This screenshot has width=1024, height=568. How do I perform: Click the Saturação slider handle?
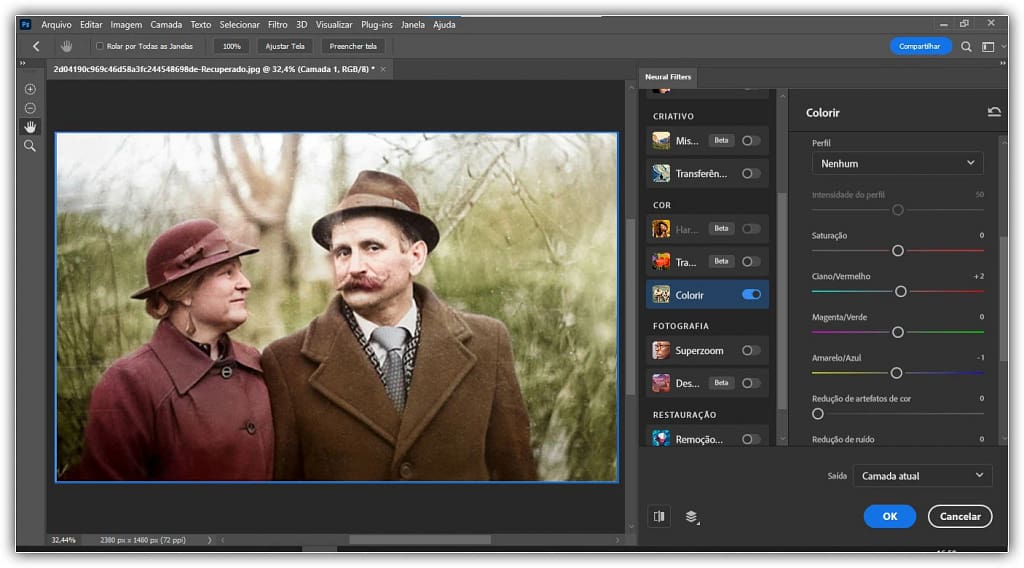pyautogui.click(x=898, y=250)
